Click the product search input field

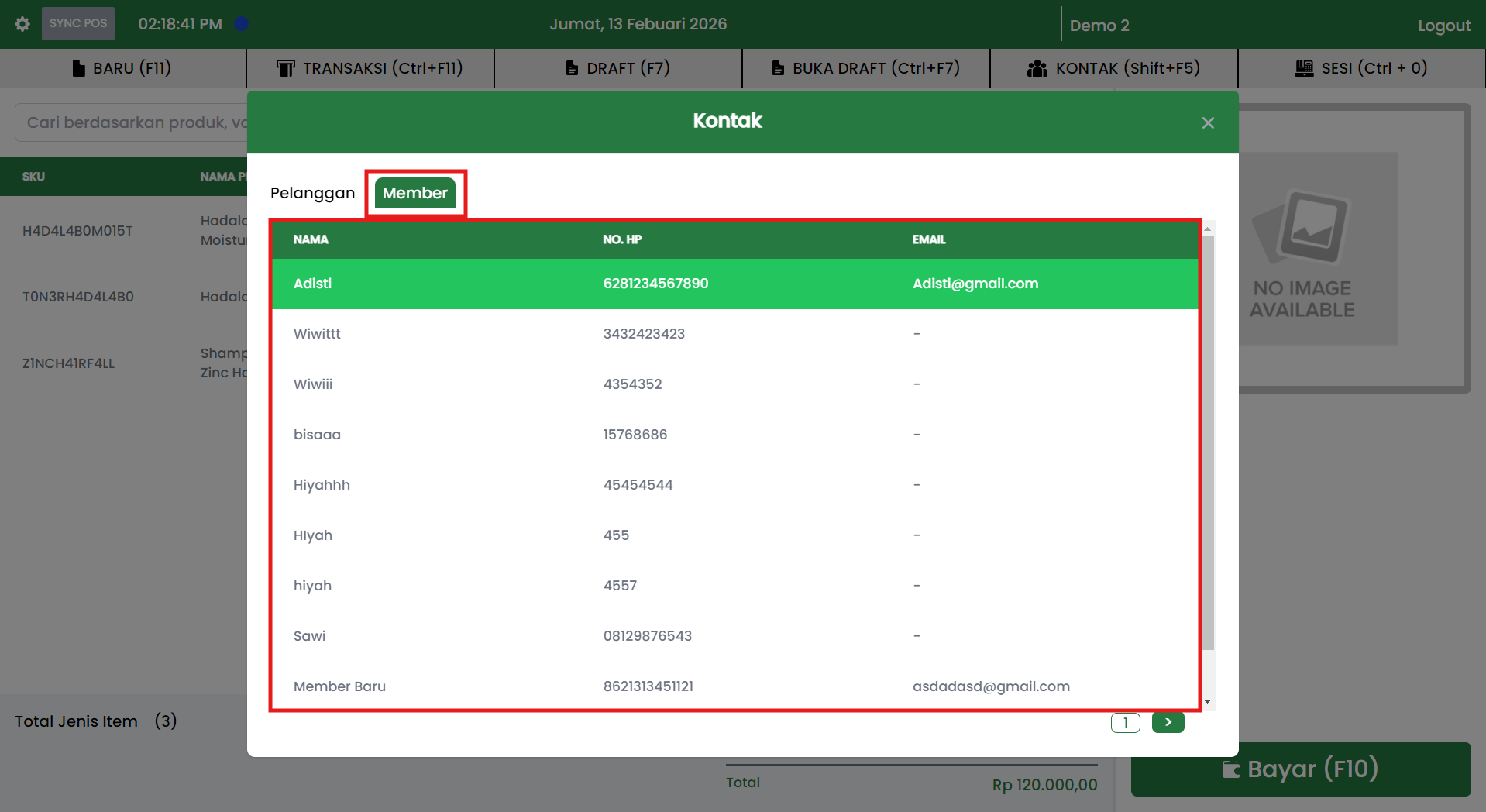[132, 122]
